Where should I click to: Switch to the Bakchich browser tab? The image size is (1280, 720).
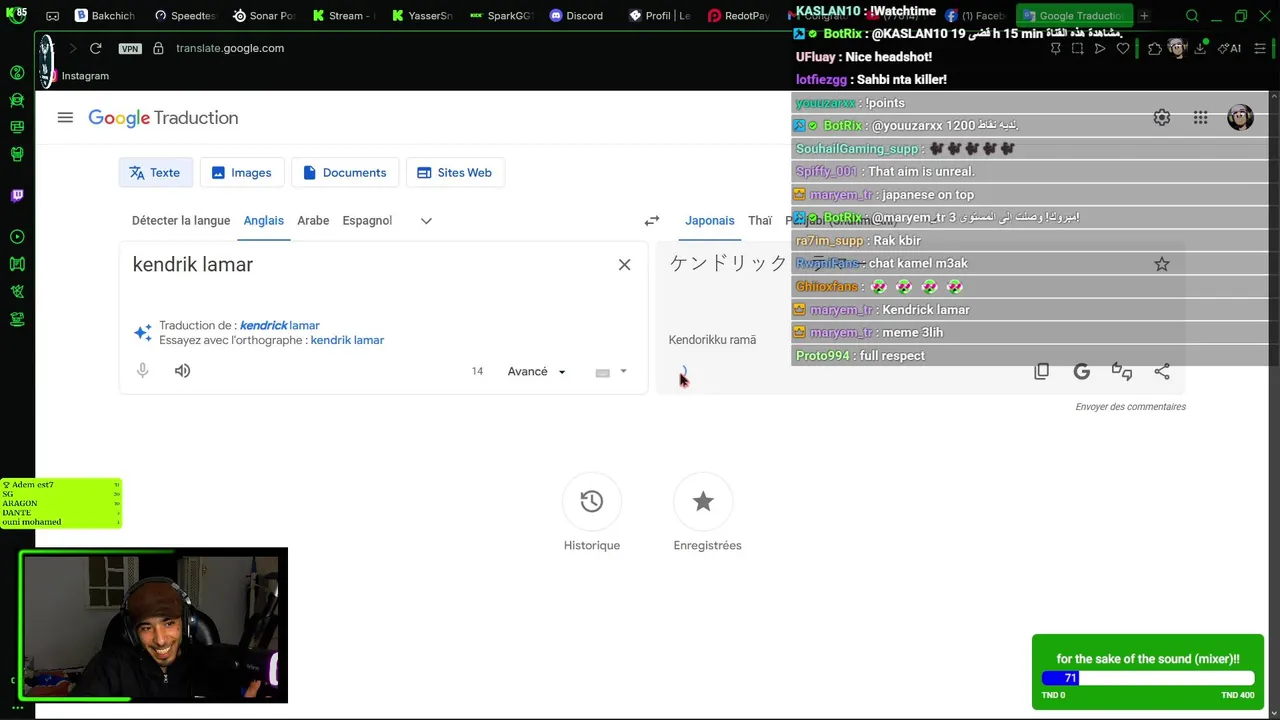point(105,16)
